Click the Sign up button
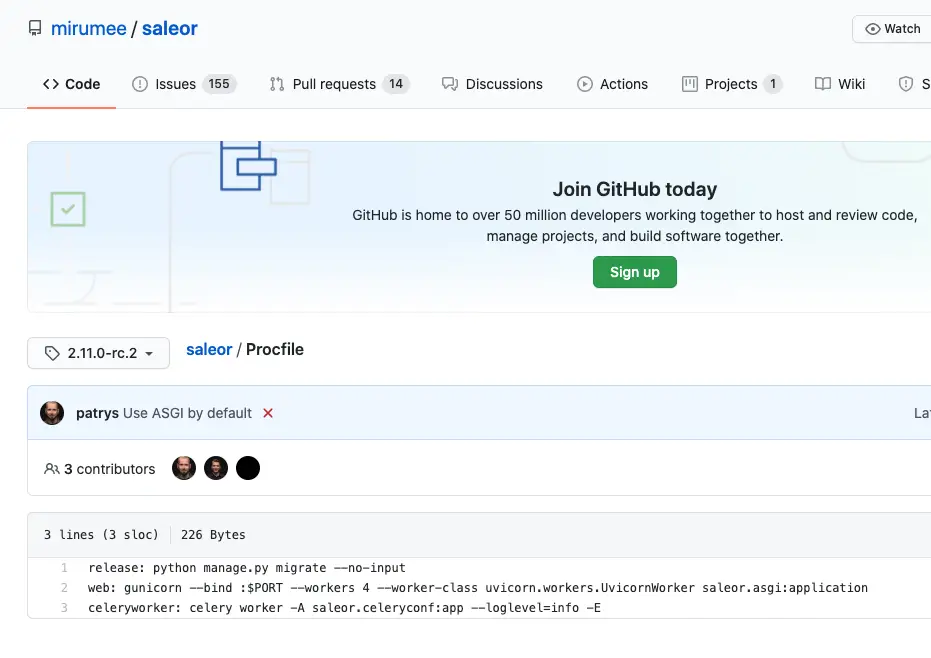 (635, 272)
